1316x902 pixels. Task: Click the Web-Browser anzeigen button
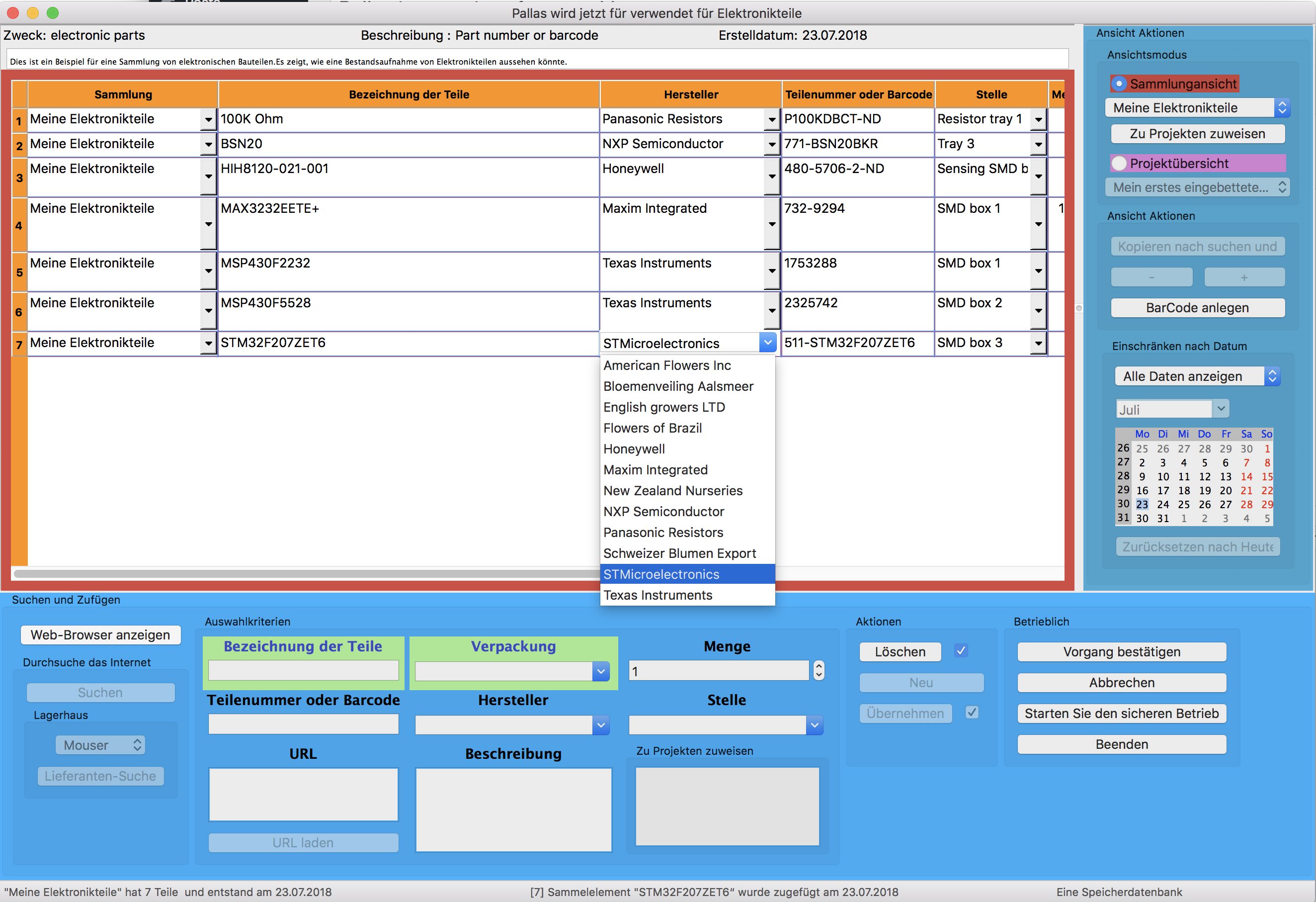pyautogui.click(x=100, y=635)
